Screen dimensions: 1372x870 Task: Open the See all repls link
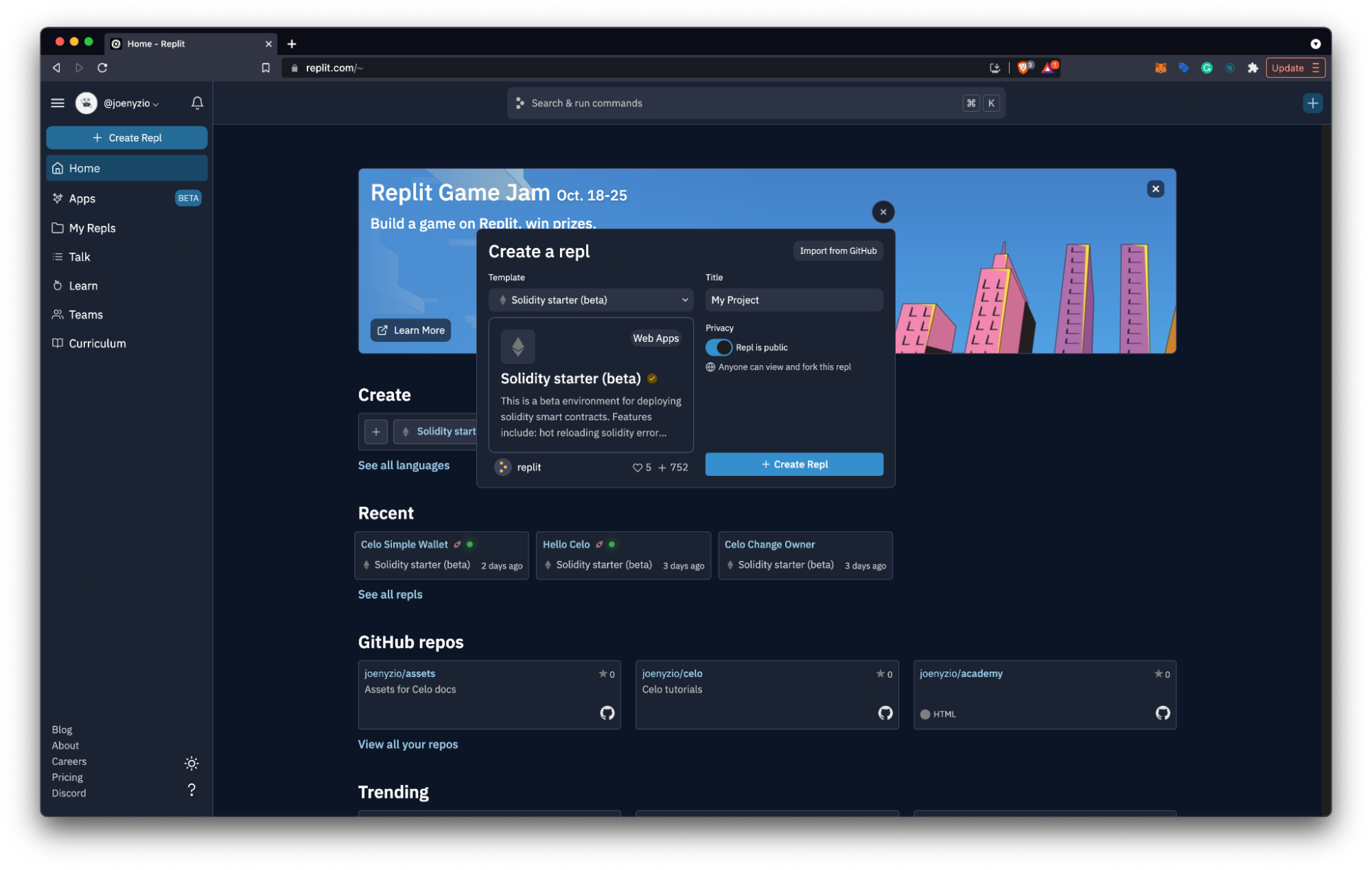click(390, 595)
